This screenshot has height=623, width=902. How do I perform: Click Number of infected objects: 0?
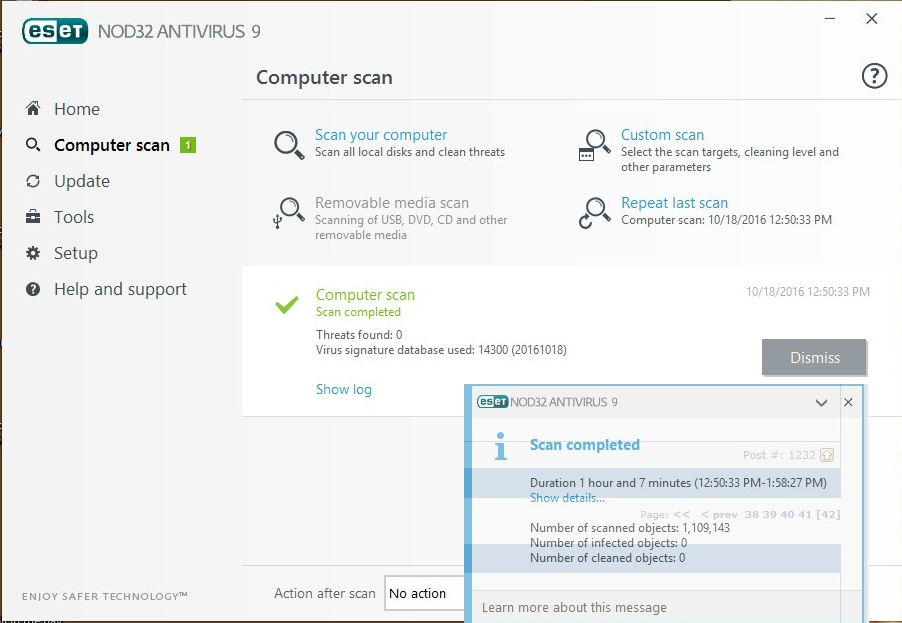coord(609,542)
